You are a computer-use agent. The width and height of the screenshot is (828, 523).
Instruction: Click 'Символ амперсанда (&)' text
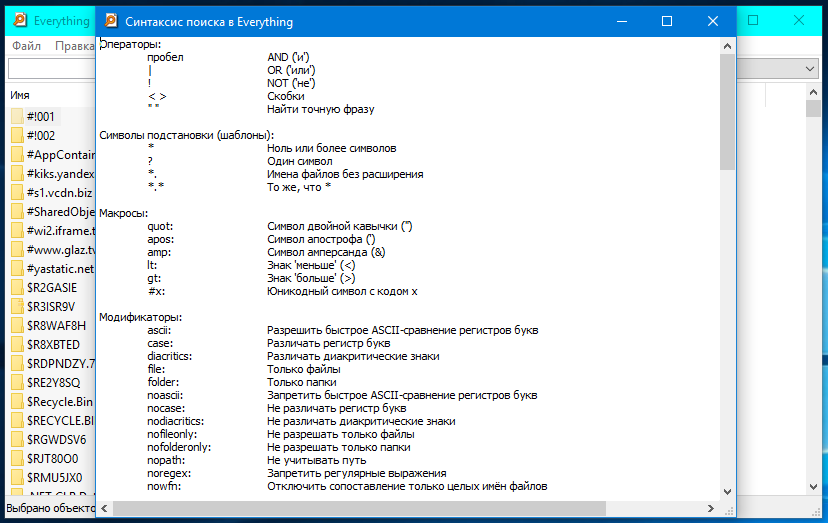(326, 252)
